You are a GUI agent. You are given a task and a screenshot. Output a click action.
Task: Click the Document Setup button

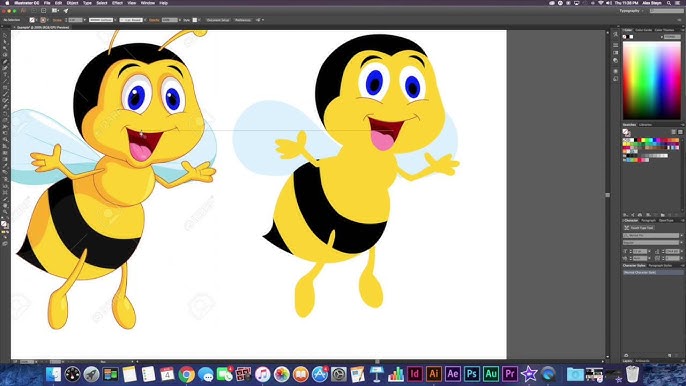(218, 20)
